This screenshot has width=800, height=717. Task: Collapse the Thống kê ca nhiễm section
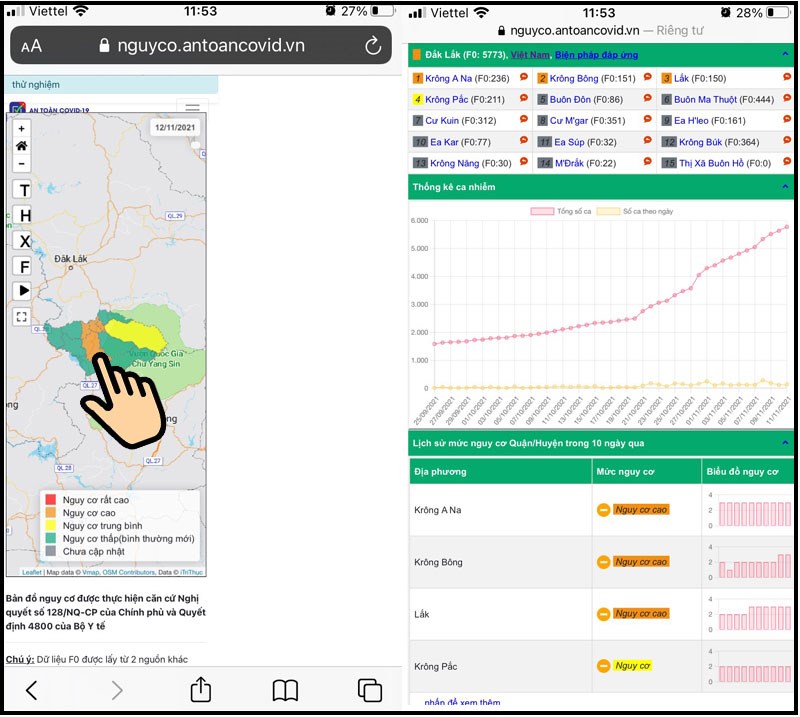click(x=785, y=187)
